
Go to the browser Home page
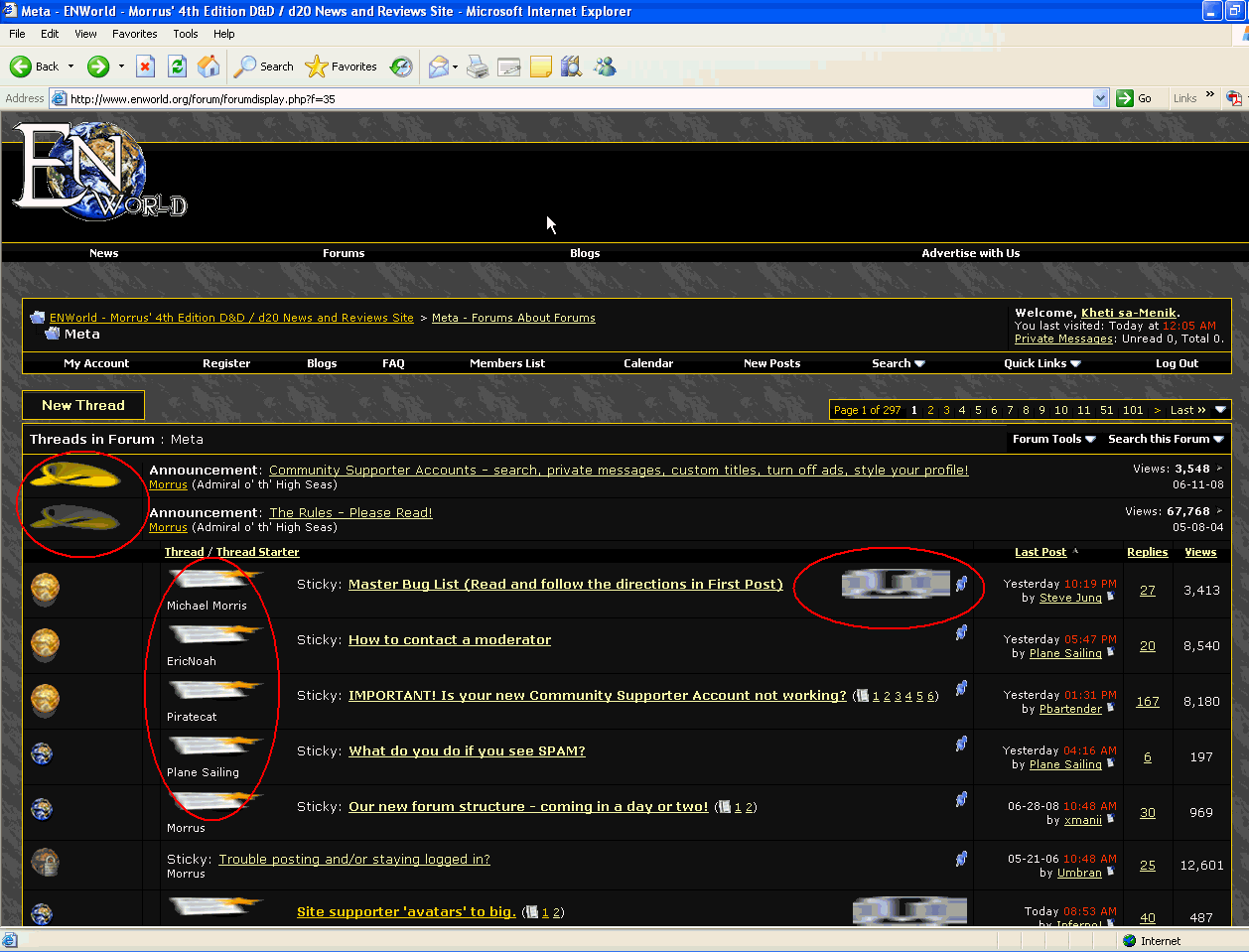(208, 67)
